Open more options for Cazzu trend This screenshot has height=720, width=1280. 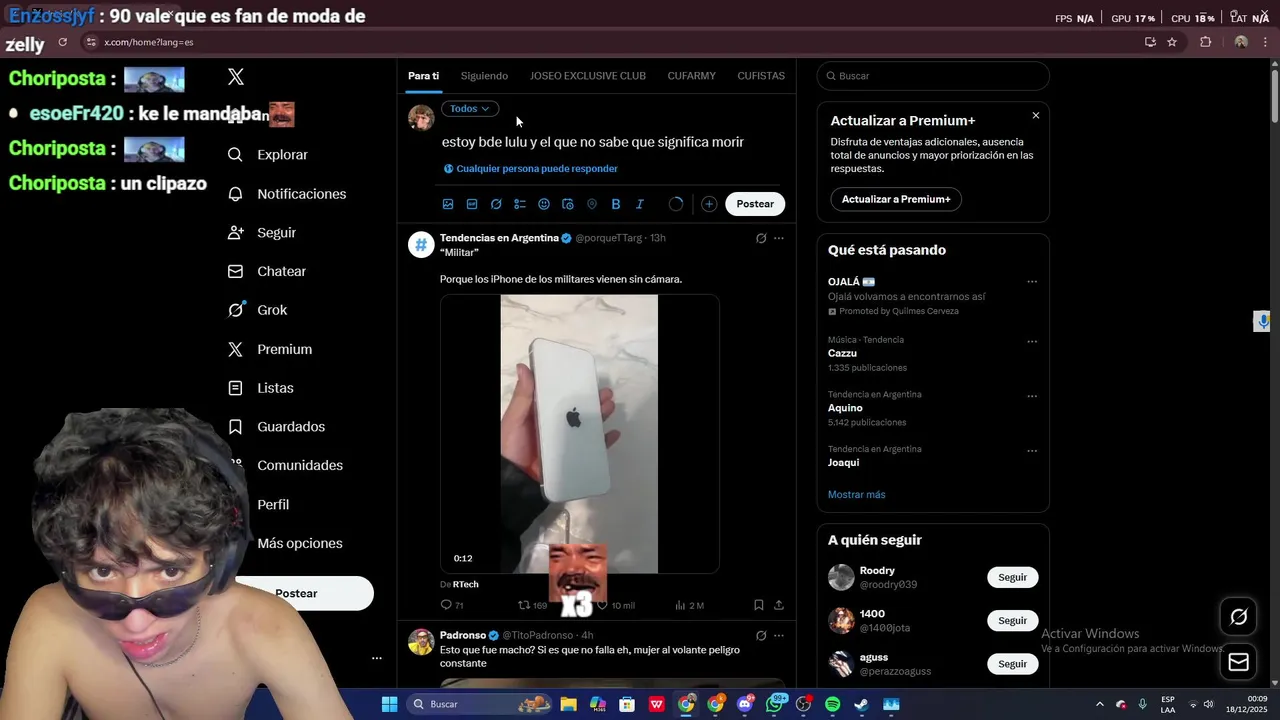pyautogui.click(x=1032, y=341)
